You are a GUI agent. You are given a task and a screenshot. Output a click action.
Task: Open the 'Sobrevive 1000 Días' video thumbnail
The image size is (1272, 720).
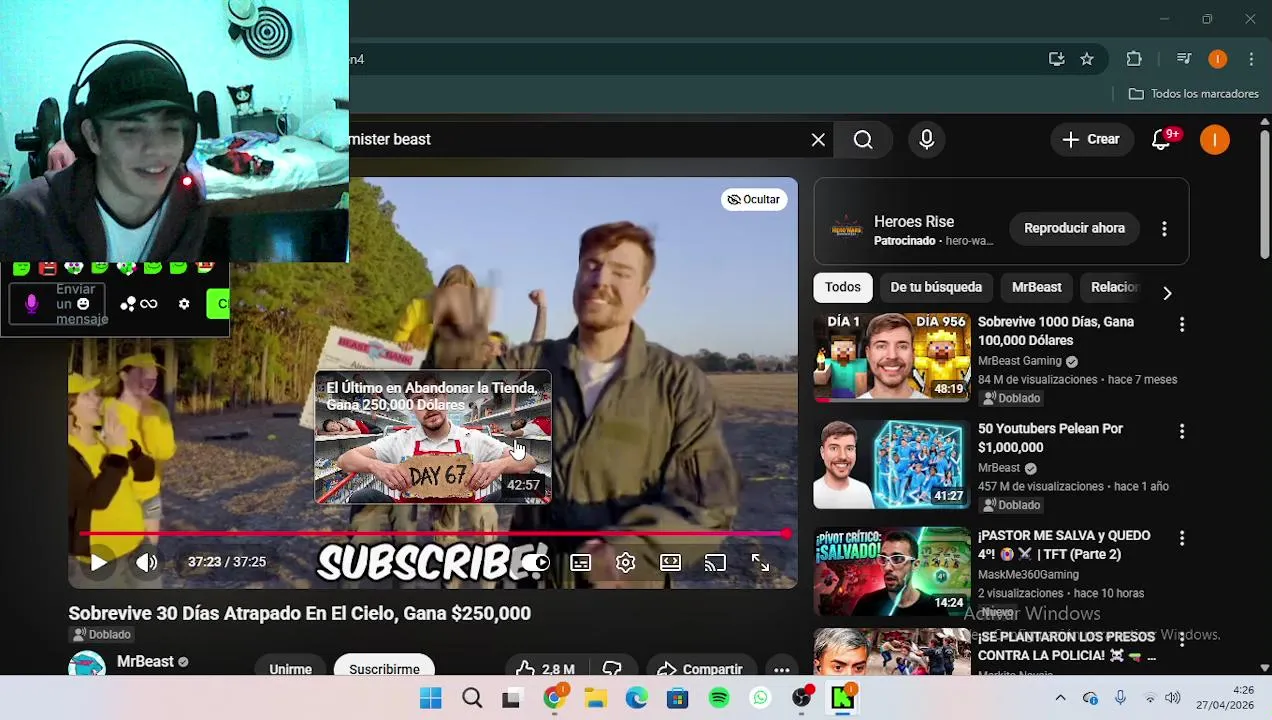[x=892, y=357]
